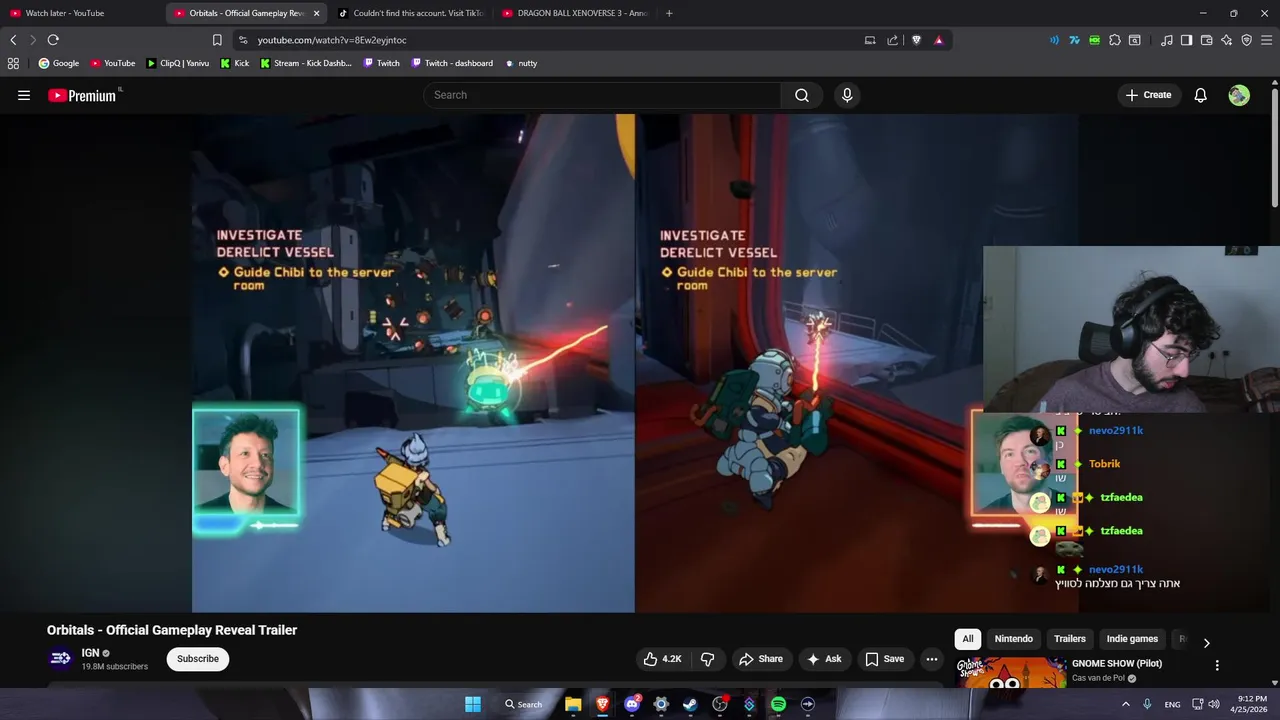Open the Brave main menu
1280x720 pixels.
point(1267,40)
